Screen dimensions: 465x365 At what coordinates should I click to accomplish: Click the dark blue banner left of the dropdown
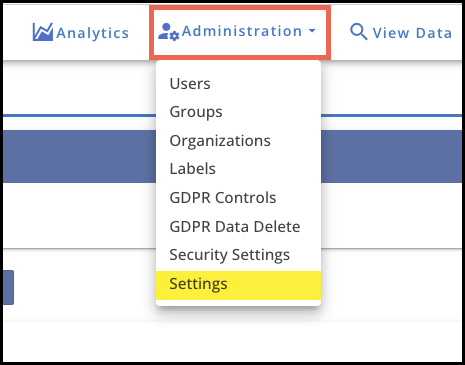(x=79, y=156)
